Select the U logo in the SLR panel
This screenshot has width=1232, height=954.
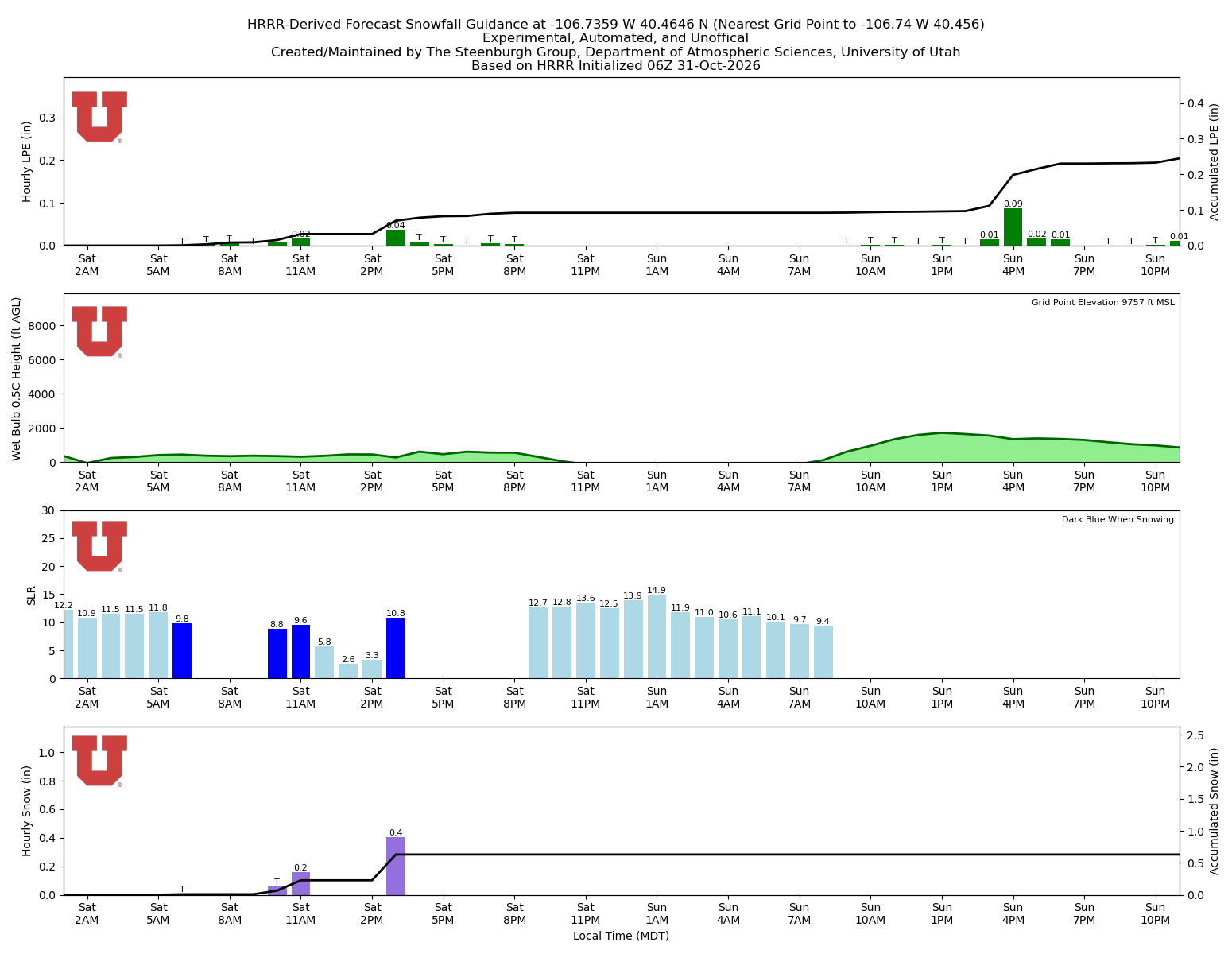[99, 546]
